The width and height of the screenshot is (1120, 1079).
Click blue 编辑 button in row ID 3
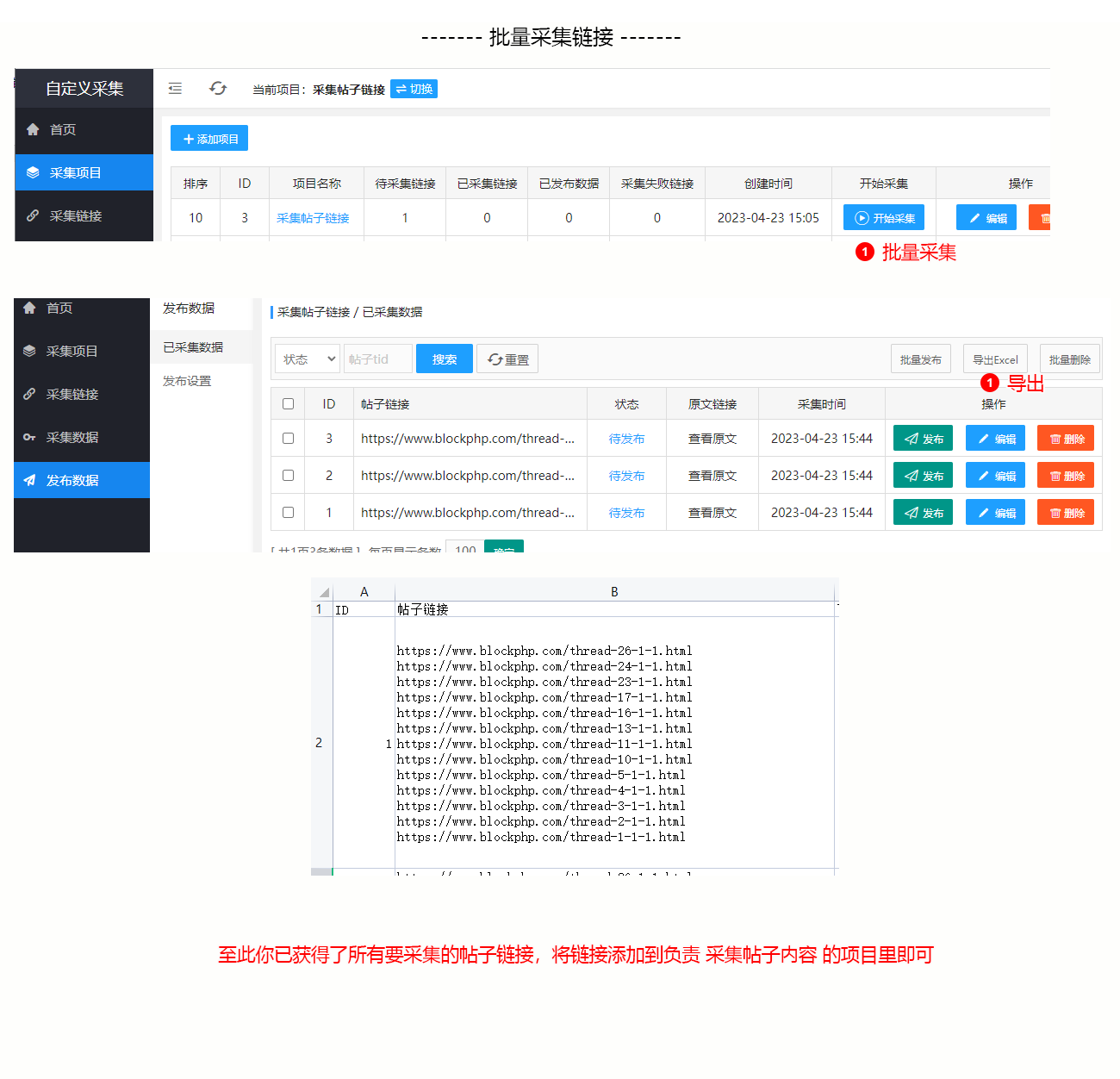[995, 438]
